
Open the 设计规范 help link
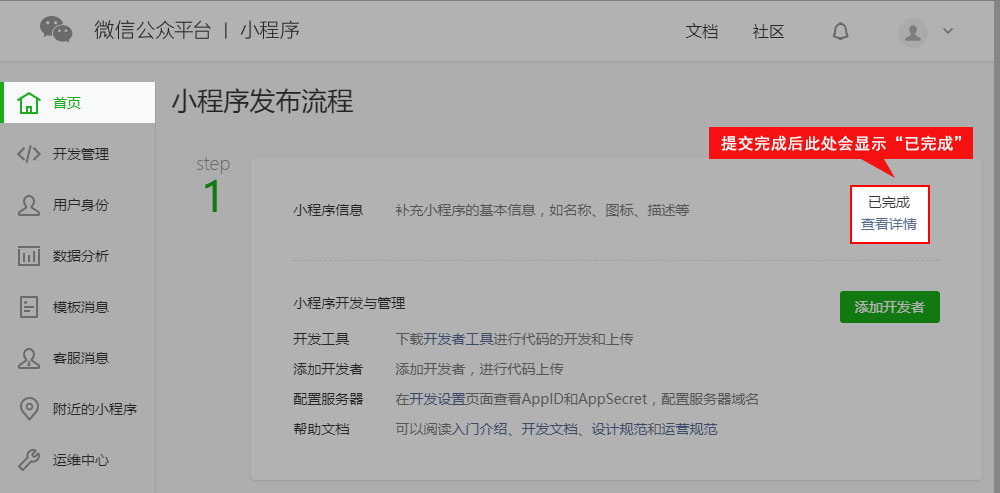(x=619, y=429)
